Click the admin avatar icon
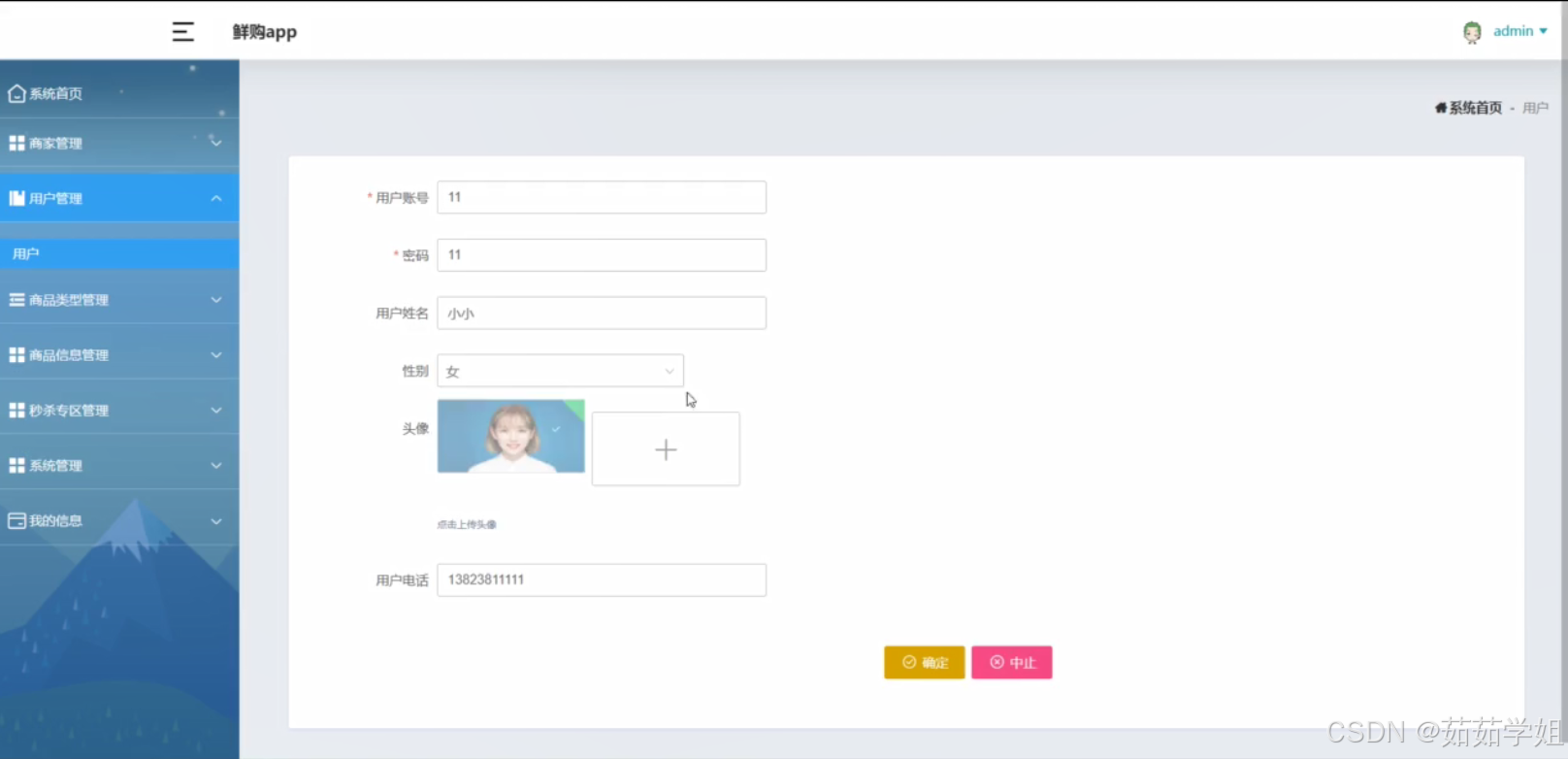The height and width of the screenshot is (759, 1568). (x=1472, y=32)
